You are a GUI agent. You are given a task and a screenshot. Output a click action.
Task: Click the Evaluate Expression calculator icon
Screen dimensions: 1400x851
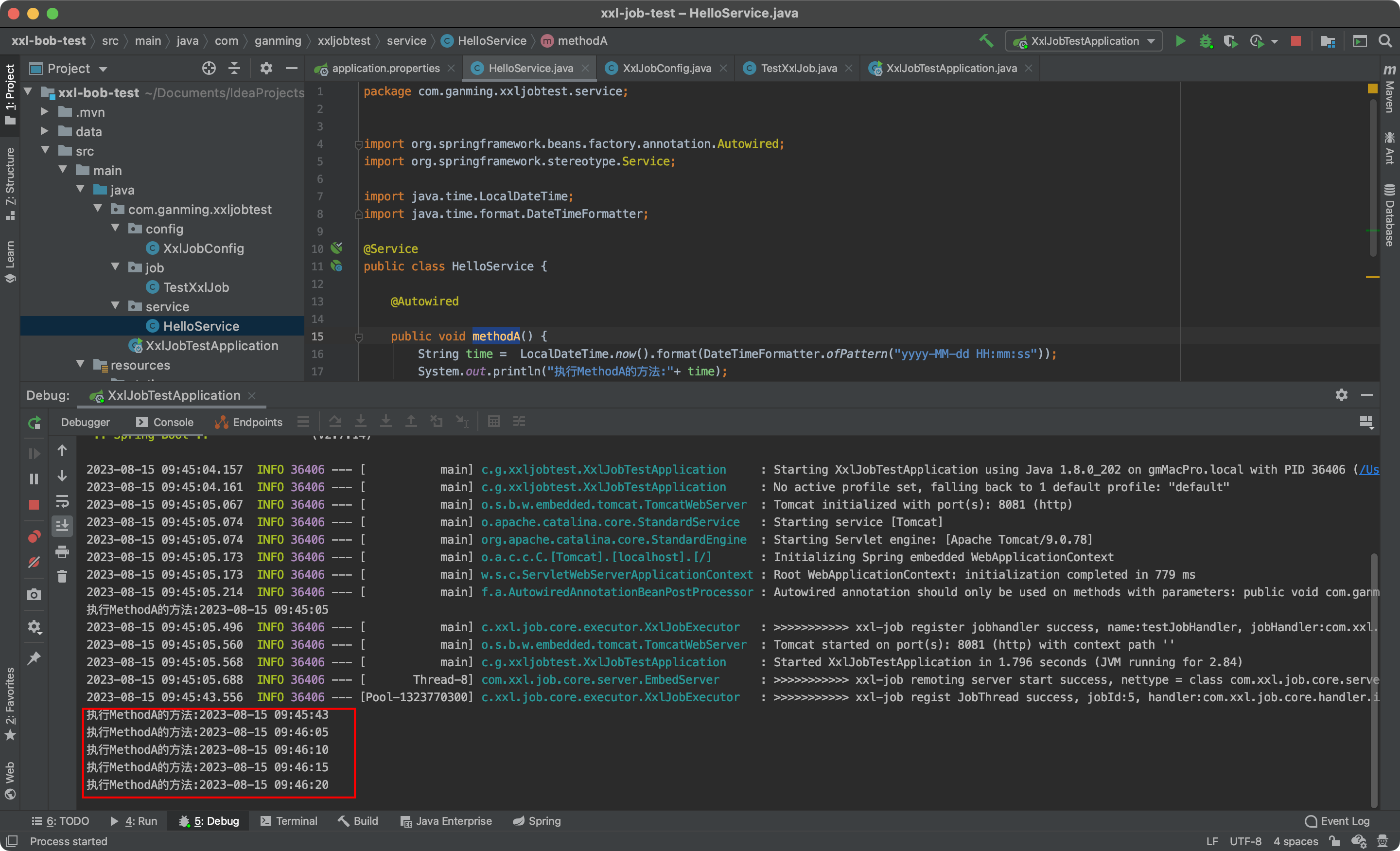[494, 422]
